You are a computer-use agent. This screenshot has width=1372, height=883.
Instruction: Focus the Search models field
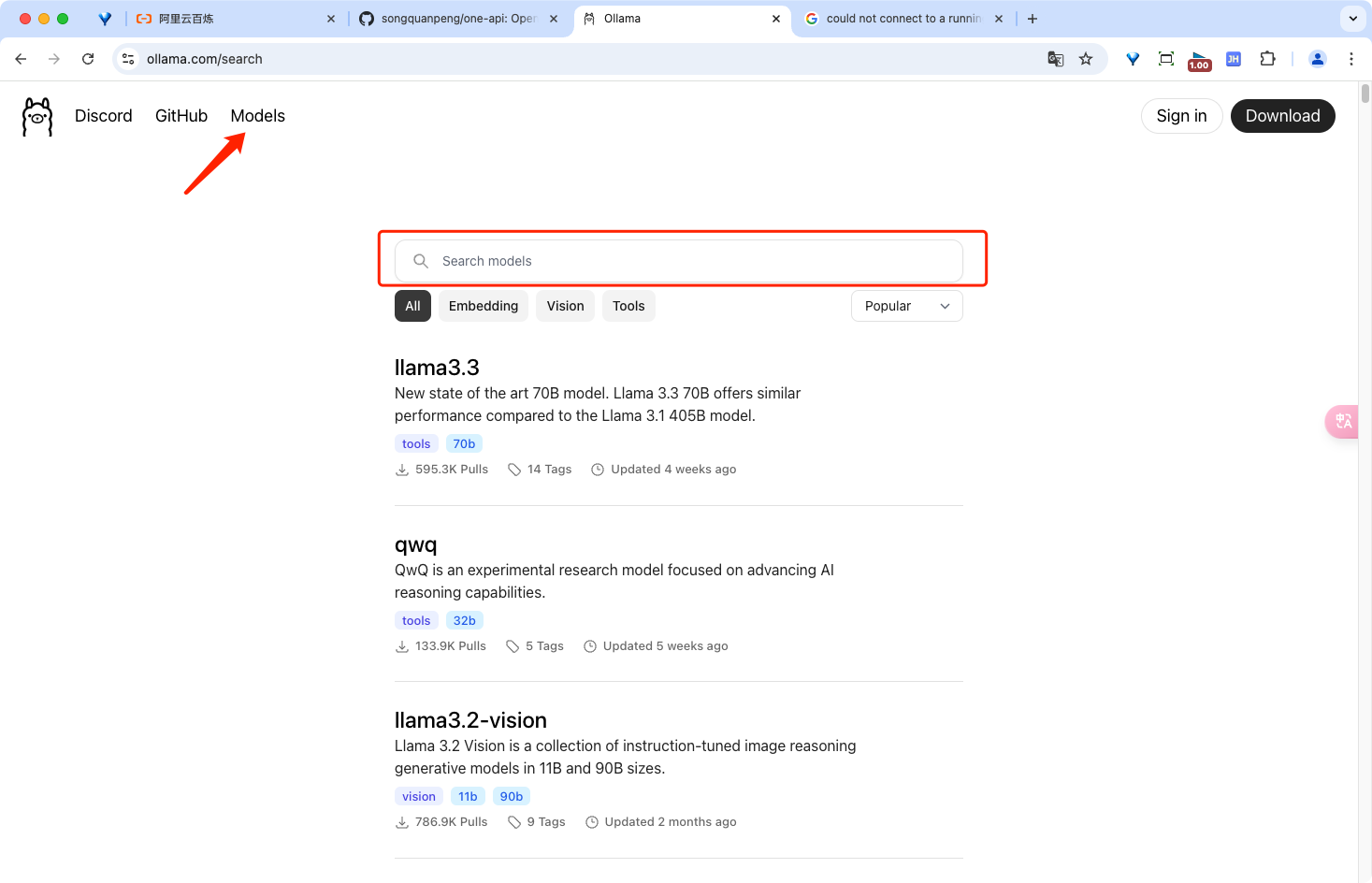pos(679,261)
